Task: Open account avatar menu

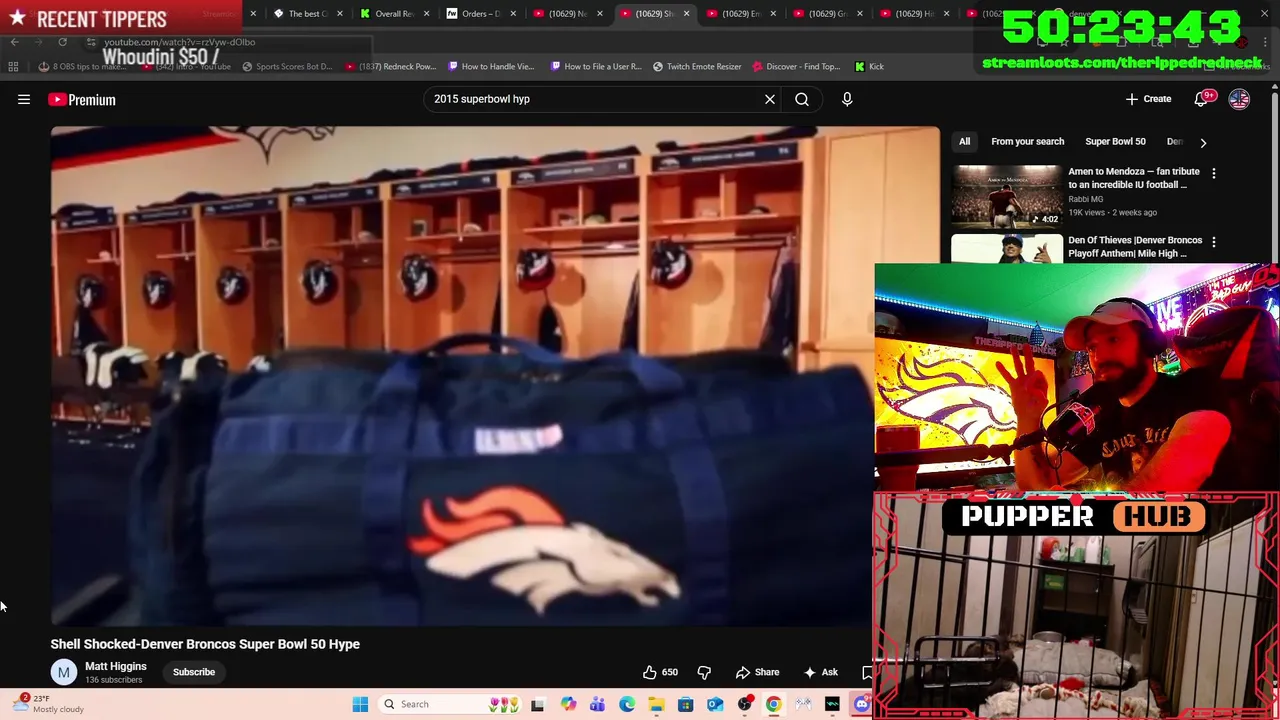Action: (x=1239, y=99)
